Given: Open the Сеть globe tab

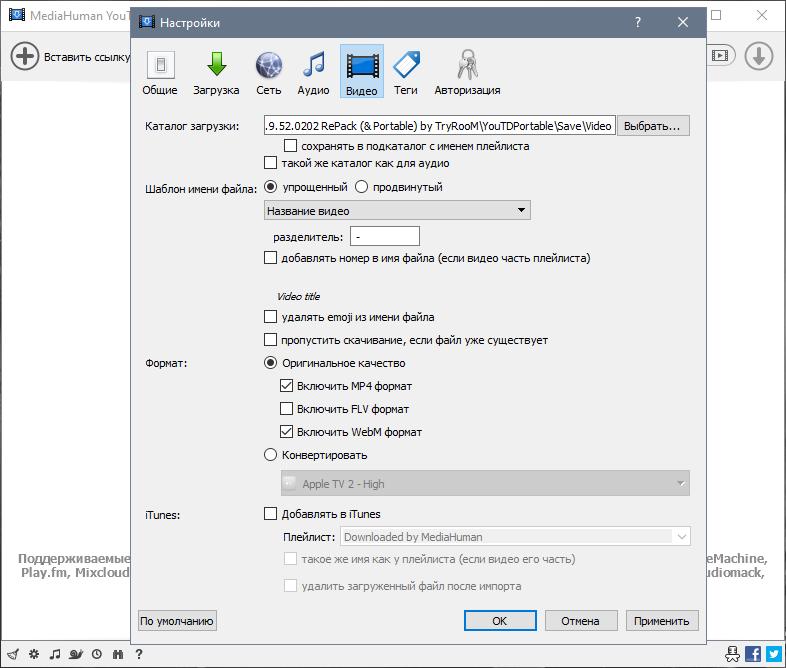Looking at the screenshot, I should [268, 72].
